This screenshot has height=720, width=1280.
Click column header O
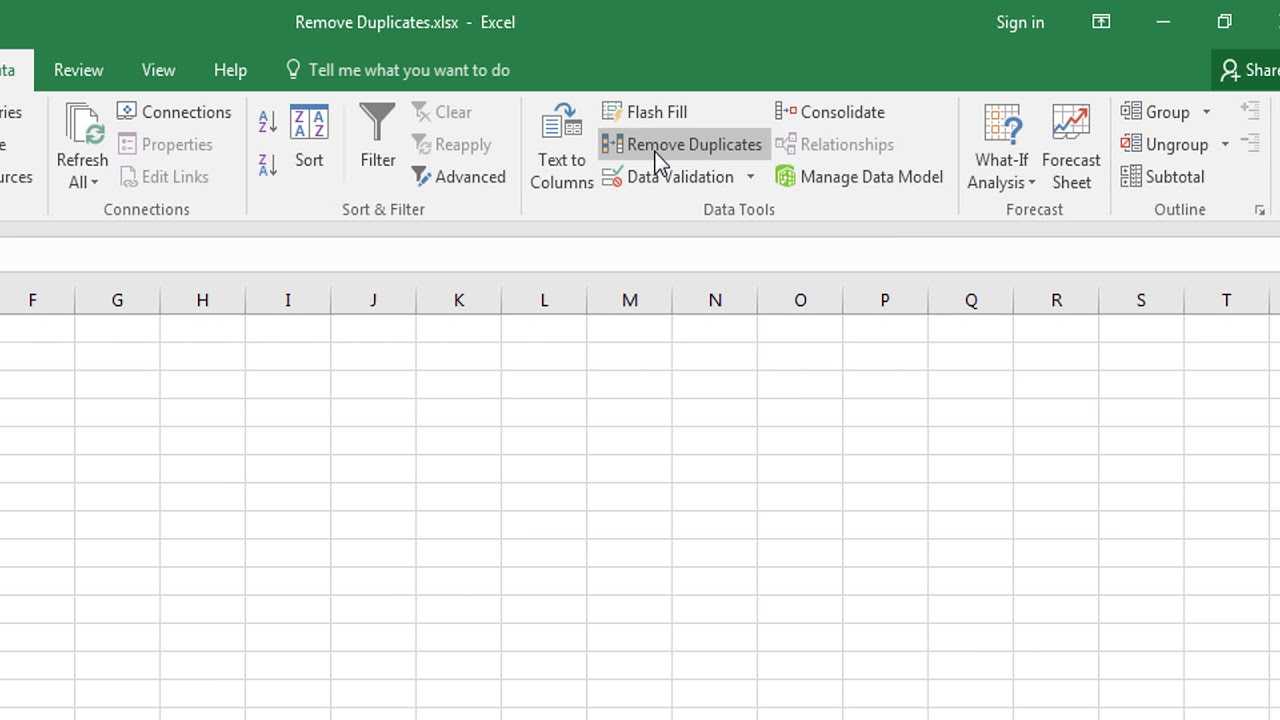point(800,300)
